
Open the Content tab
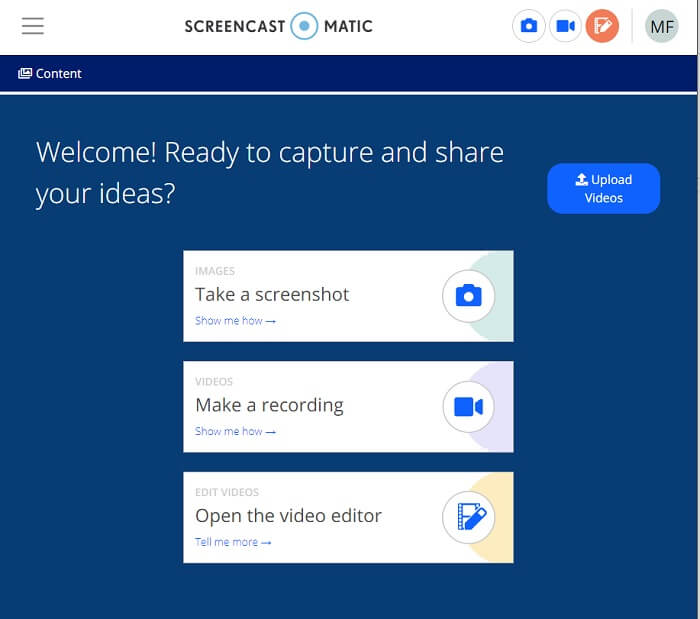[x=50, y=74]
